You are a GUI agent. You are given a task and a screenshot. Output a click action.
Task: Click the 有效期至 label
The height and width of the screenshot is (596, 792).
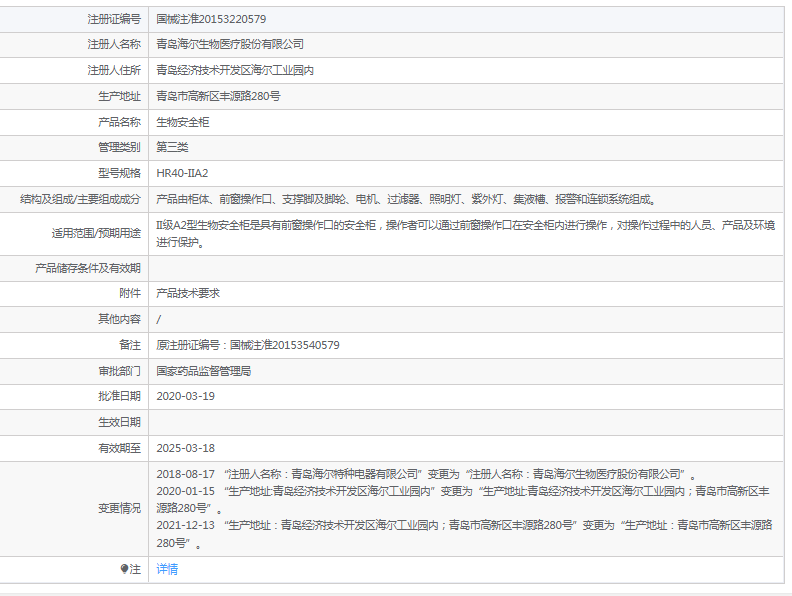click(120, 449)
